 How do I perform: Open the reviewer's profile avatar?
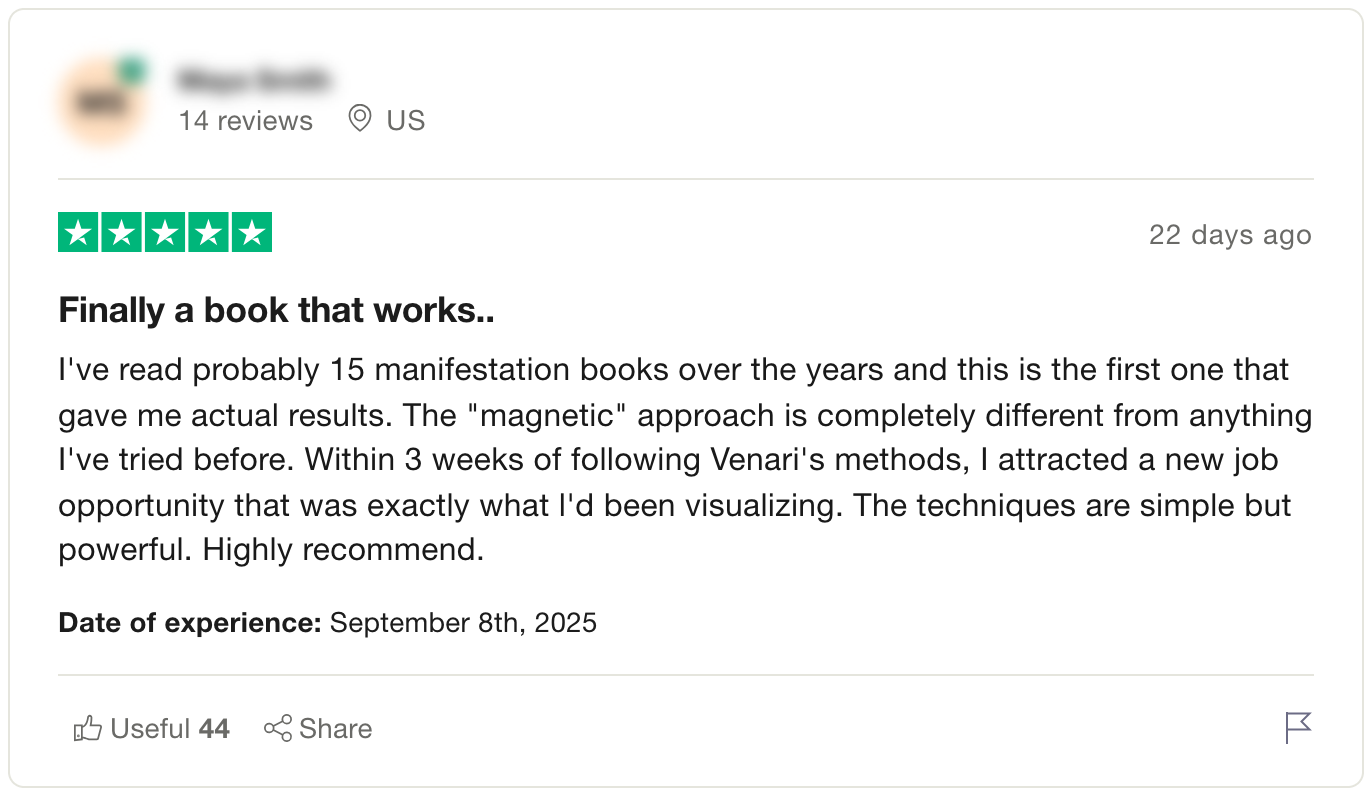pos(100,102)
